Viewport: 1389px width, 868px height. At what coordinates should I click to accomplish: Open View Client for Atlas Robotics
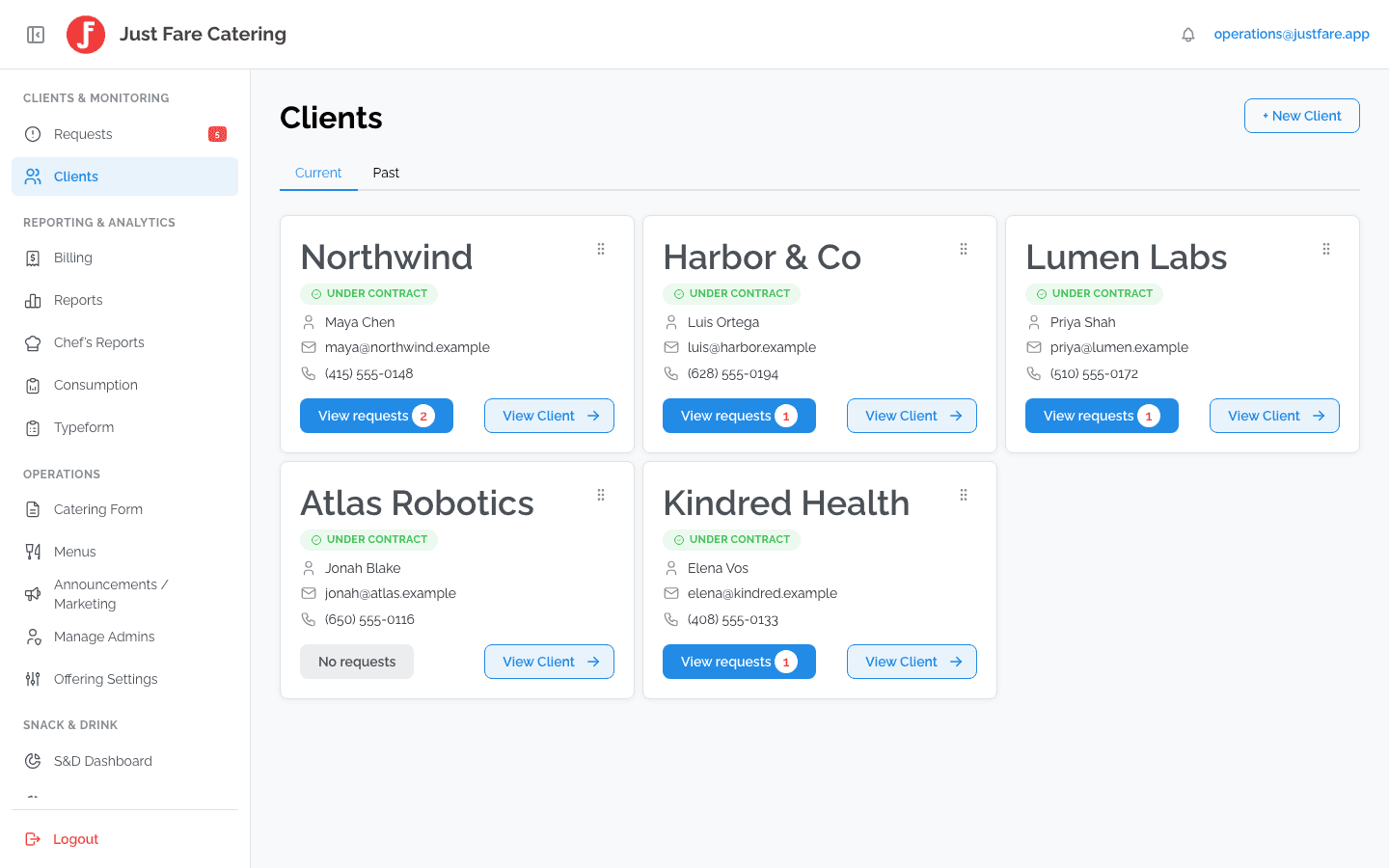pyautogui.click(x=549, y=662)
